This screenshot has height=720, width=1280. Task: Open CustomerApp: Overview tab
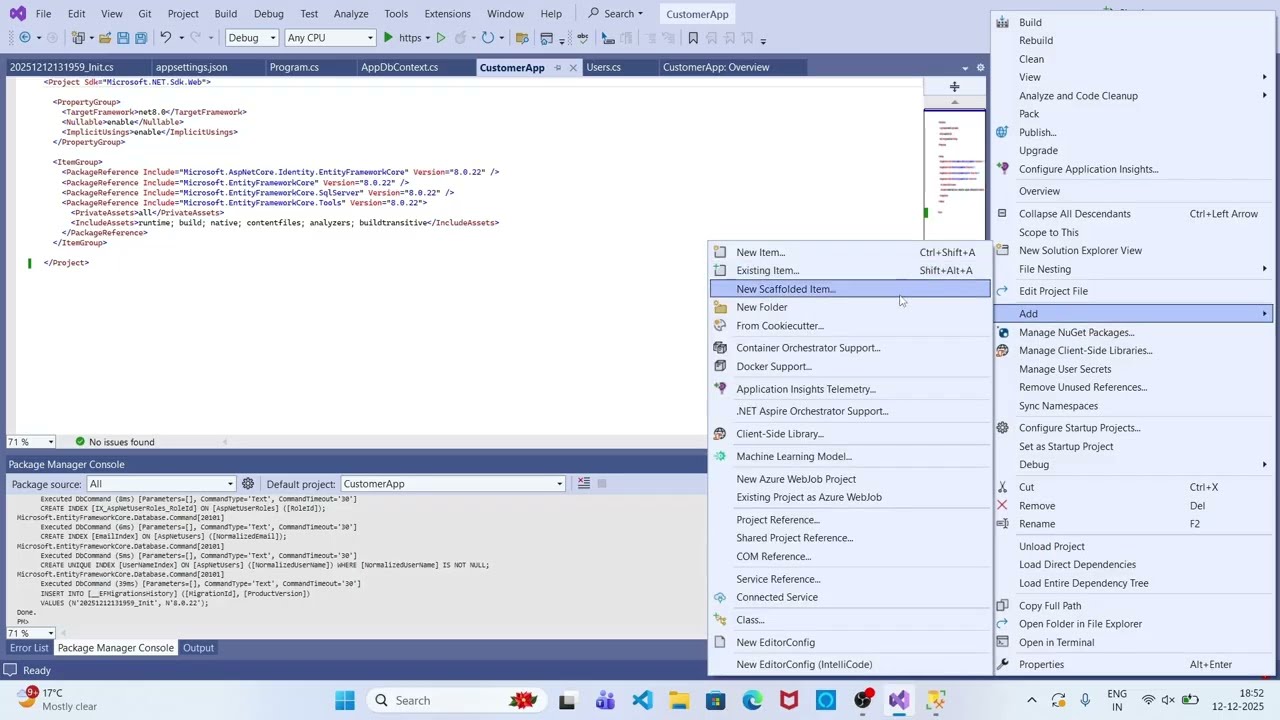coord(716,67)
